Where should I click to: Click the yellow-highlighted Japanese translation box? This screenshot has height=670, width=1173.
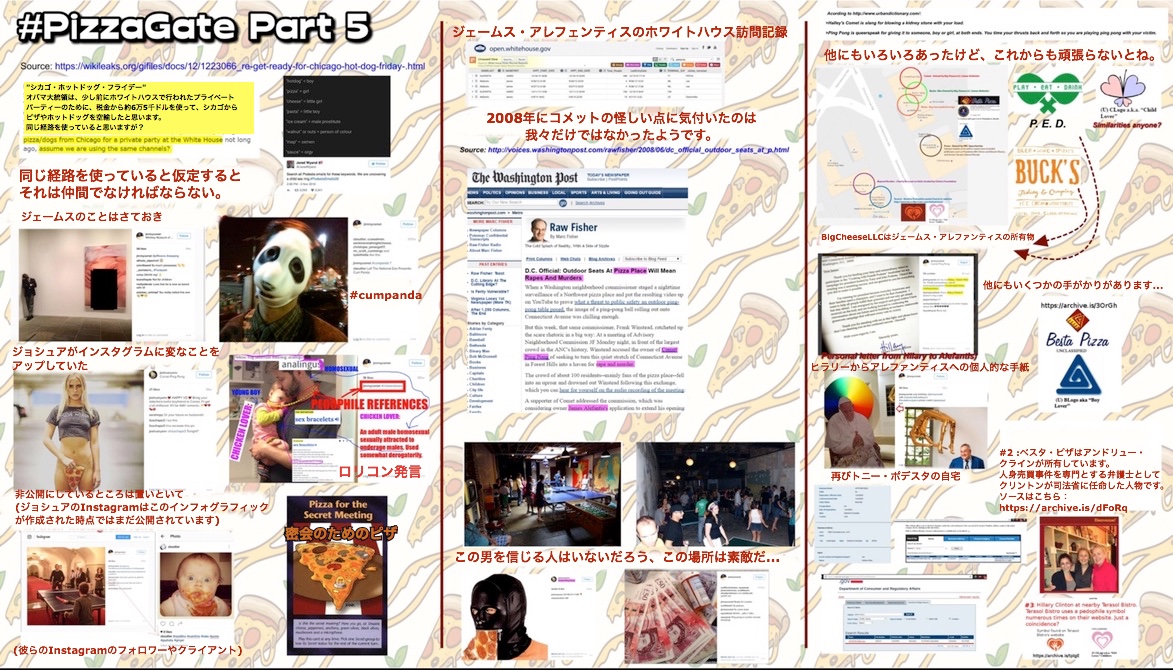click(138, 107)
